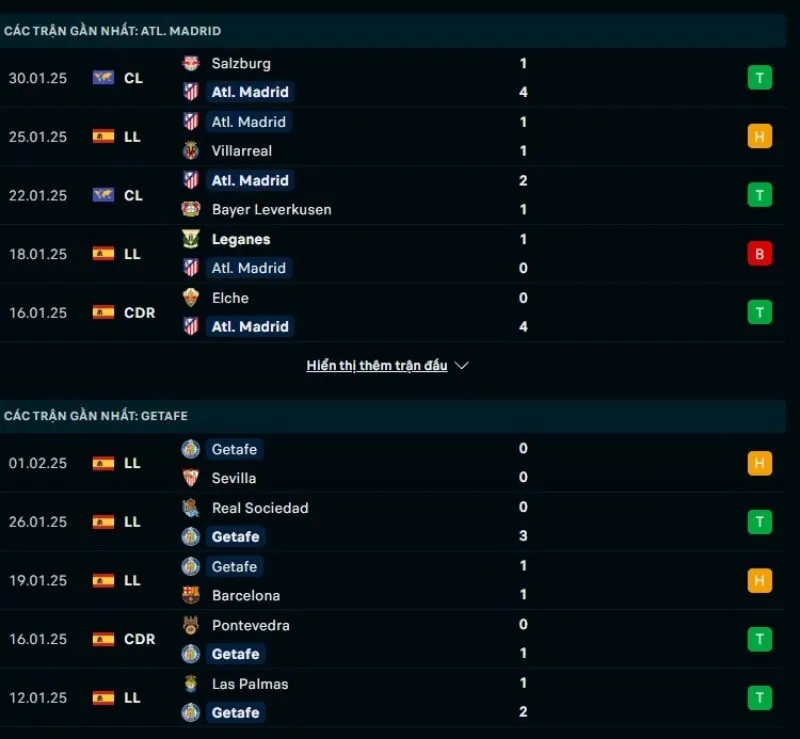The height and width of the screenshot is (739, 800).
Task: Open the Getafe team name in Sevilla match
Action: [x=233, y=449]
